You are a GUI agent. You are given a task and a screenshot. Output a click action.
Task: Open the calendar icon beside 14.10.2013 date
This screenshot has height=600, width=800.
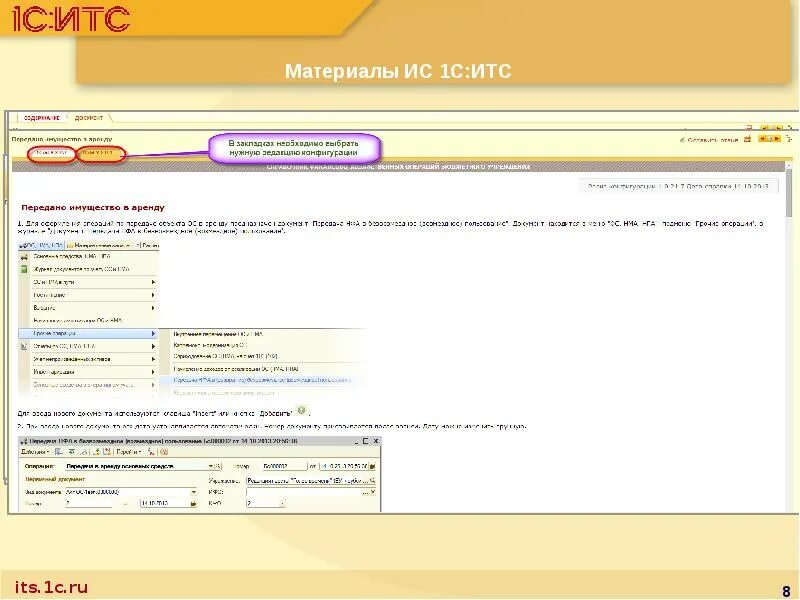(193, 504)
